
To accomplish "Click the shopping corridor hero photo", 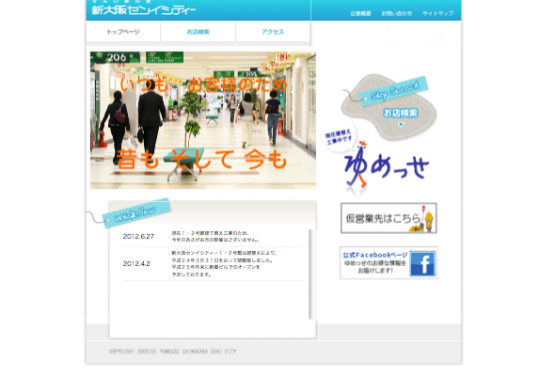I will pyautogui.click(x=203, y=120).
